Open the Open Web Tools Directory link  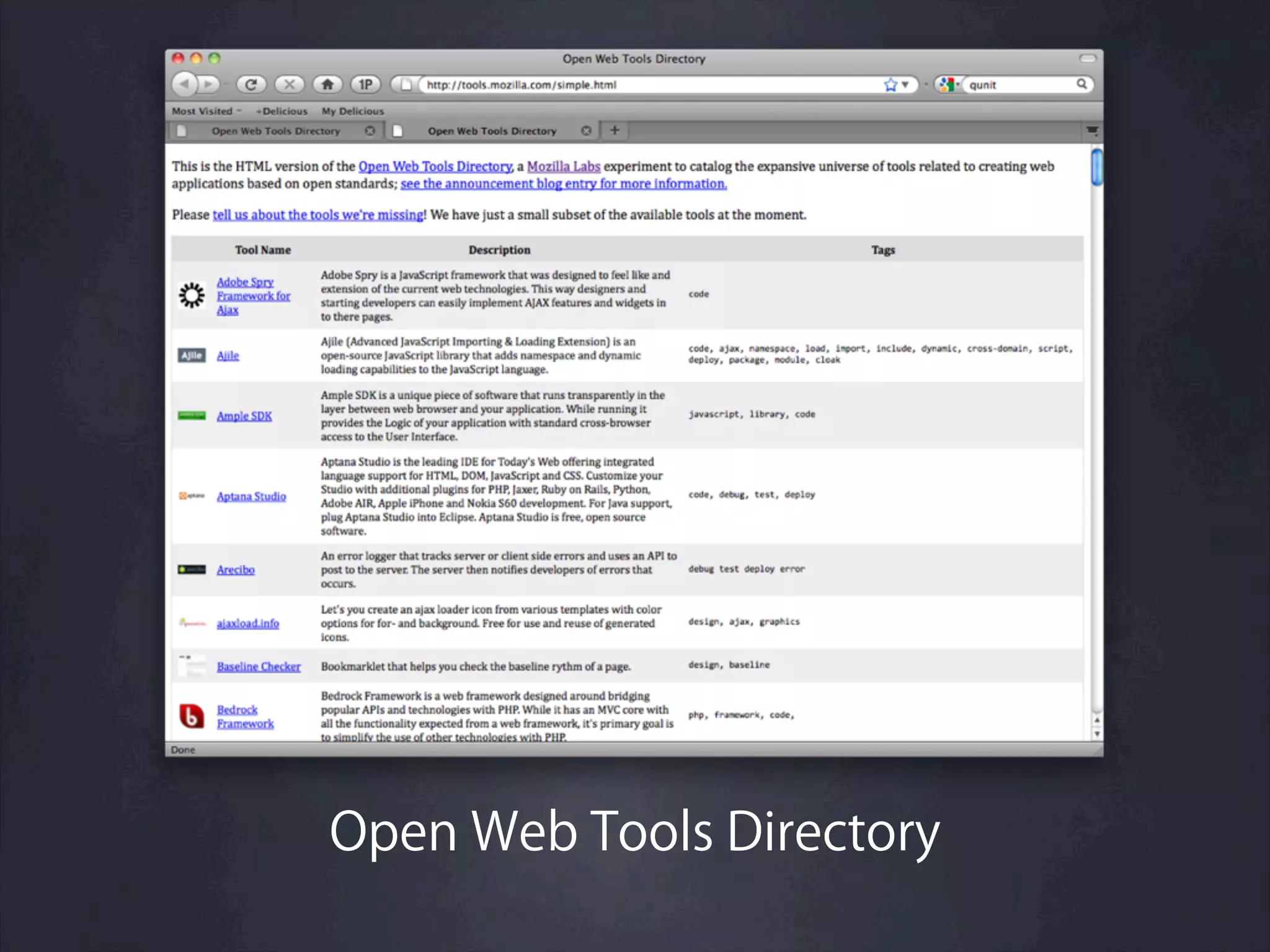(435, 166)
